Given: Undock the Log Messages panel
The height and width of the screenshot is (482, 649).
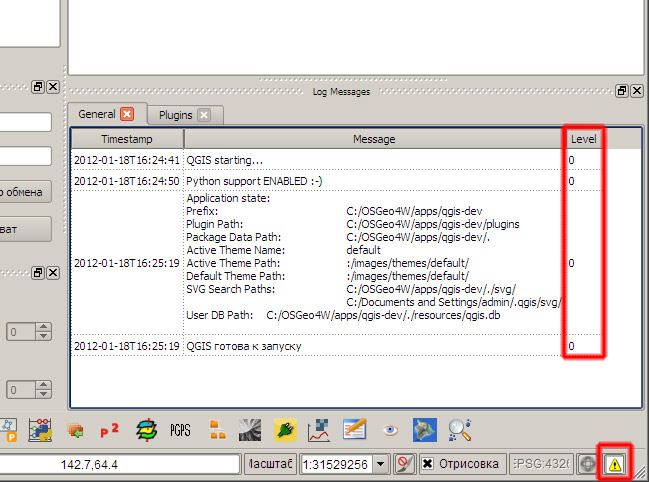Looking at the screenshot, I should [622, 91].
